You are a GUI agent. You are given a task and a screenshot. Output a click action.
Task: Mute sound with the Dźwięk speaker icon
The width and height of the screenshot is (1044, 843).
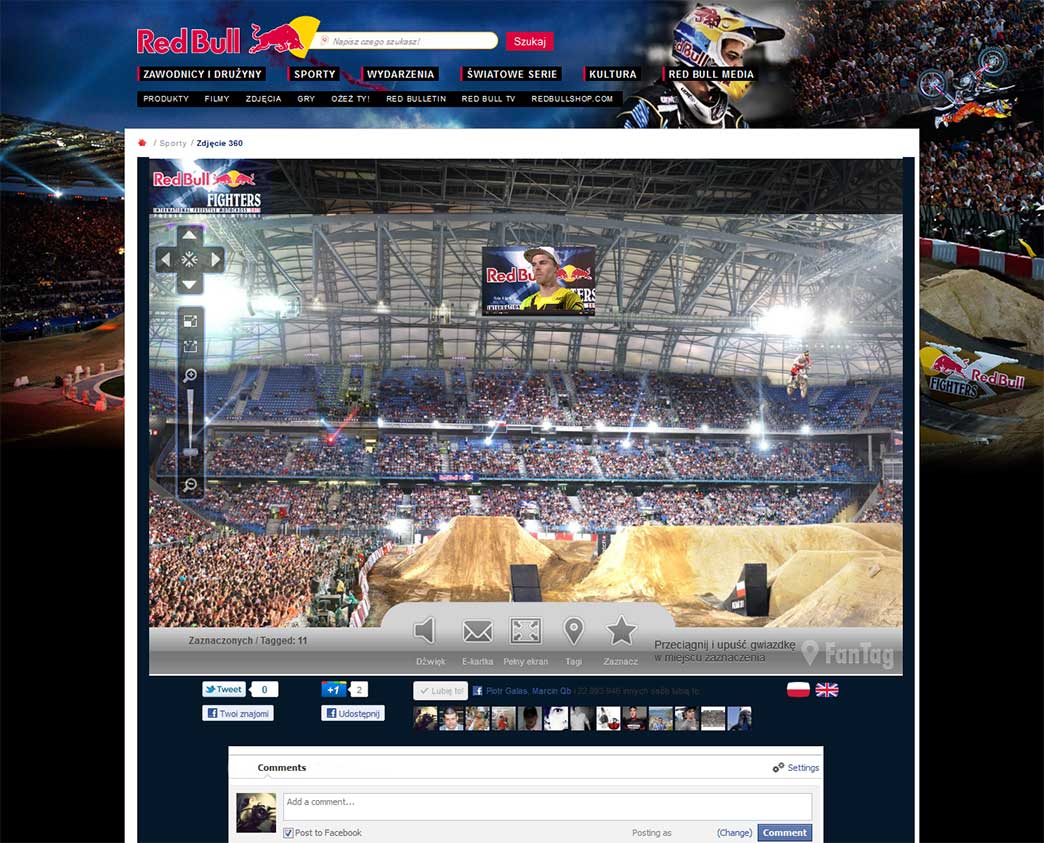pos(425,631)
